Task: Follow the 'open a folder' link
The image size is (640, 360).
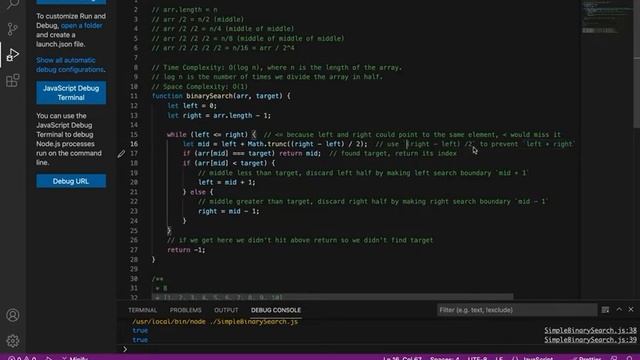Action: click(82, 25)
